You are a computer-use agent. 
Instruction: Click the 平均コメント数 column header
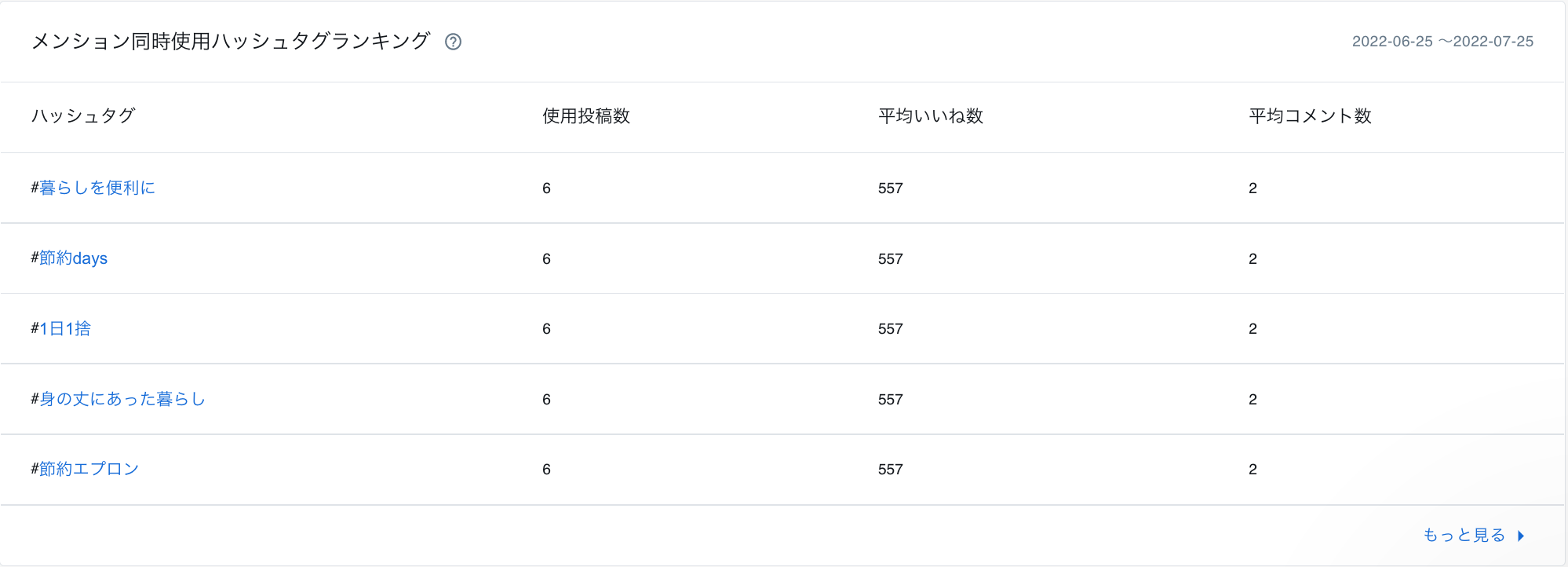click(x=1310, y=116)
